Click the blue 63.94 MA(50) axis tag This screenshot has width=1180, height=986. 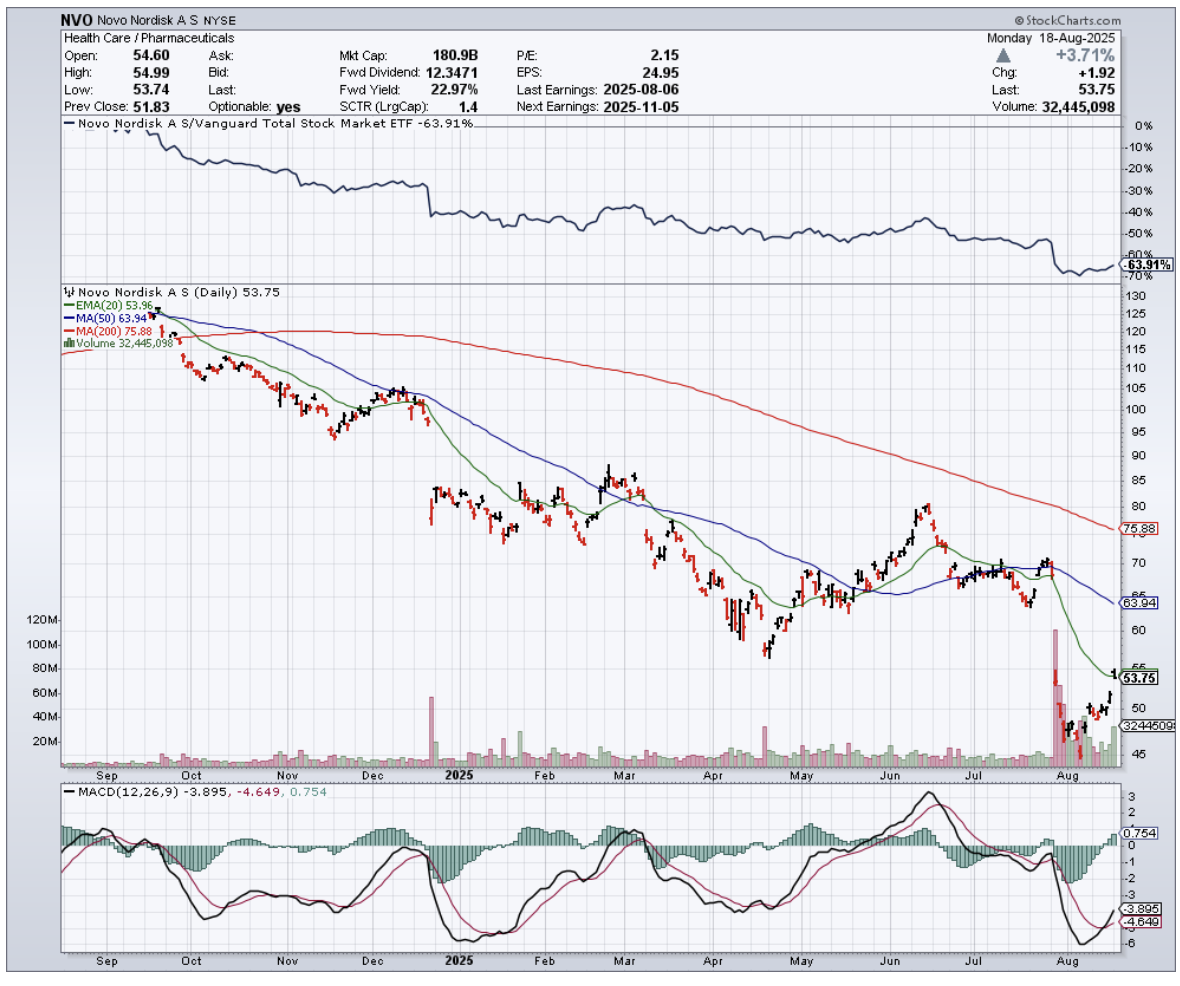click(1139, 603)
